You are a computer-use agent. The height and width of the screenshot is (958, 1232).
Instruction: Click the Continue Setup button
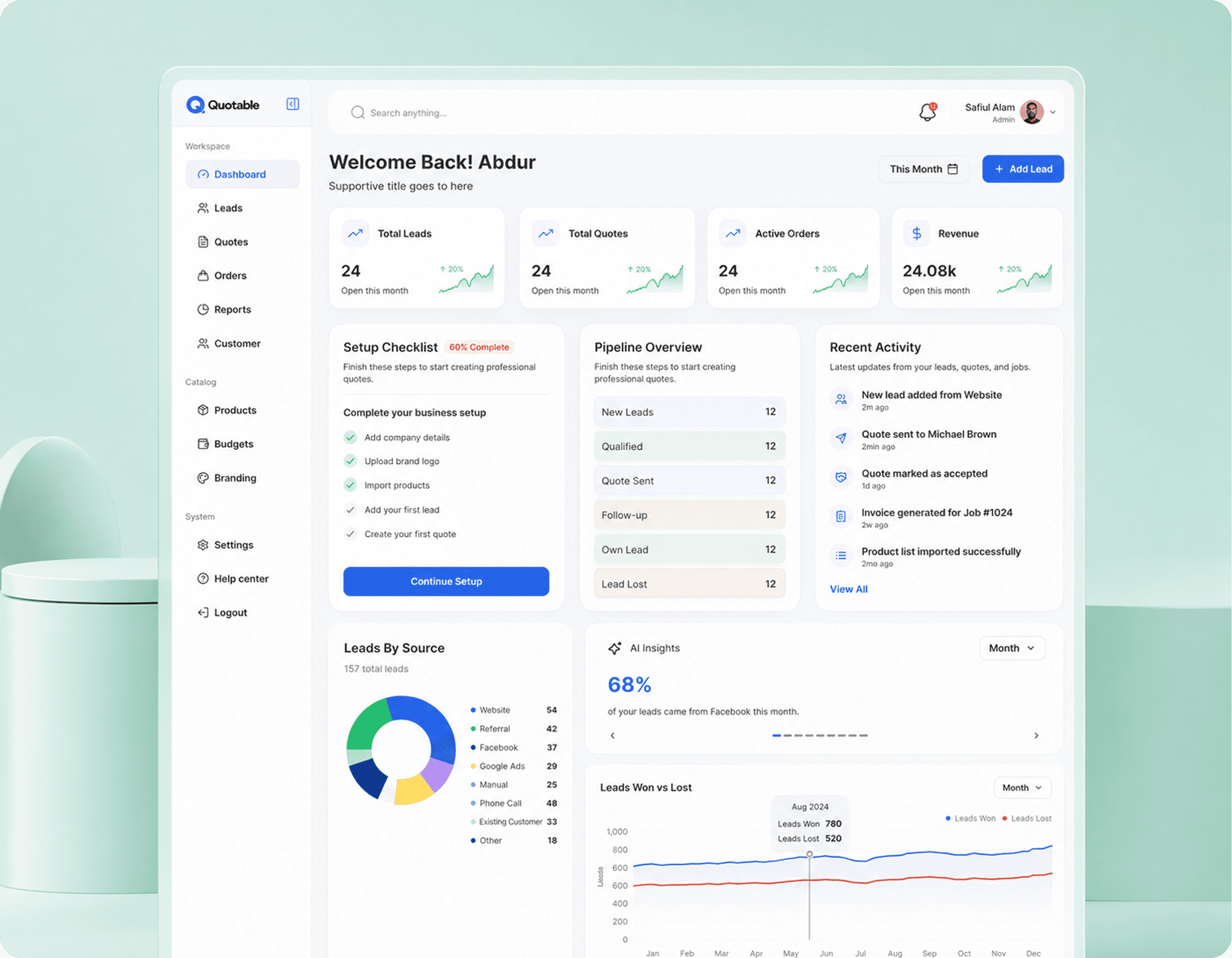pyautogui.click(x=446, y=582)
